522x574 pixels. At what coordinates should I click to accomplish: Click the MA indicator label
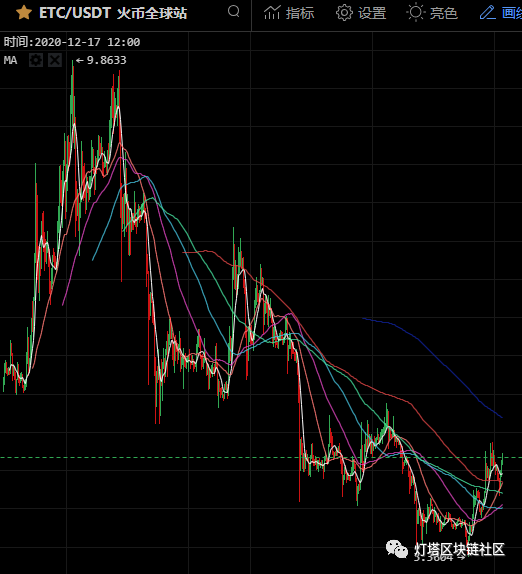point(10,60)
